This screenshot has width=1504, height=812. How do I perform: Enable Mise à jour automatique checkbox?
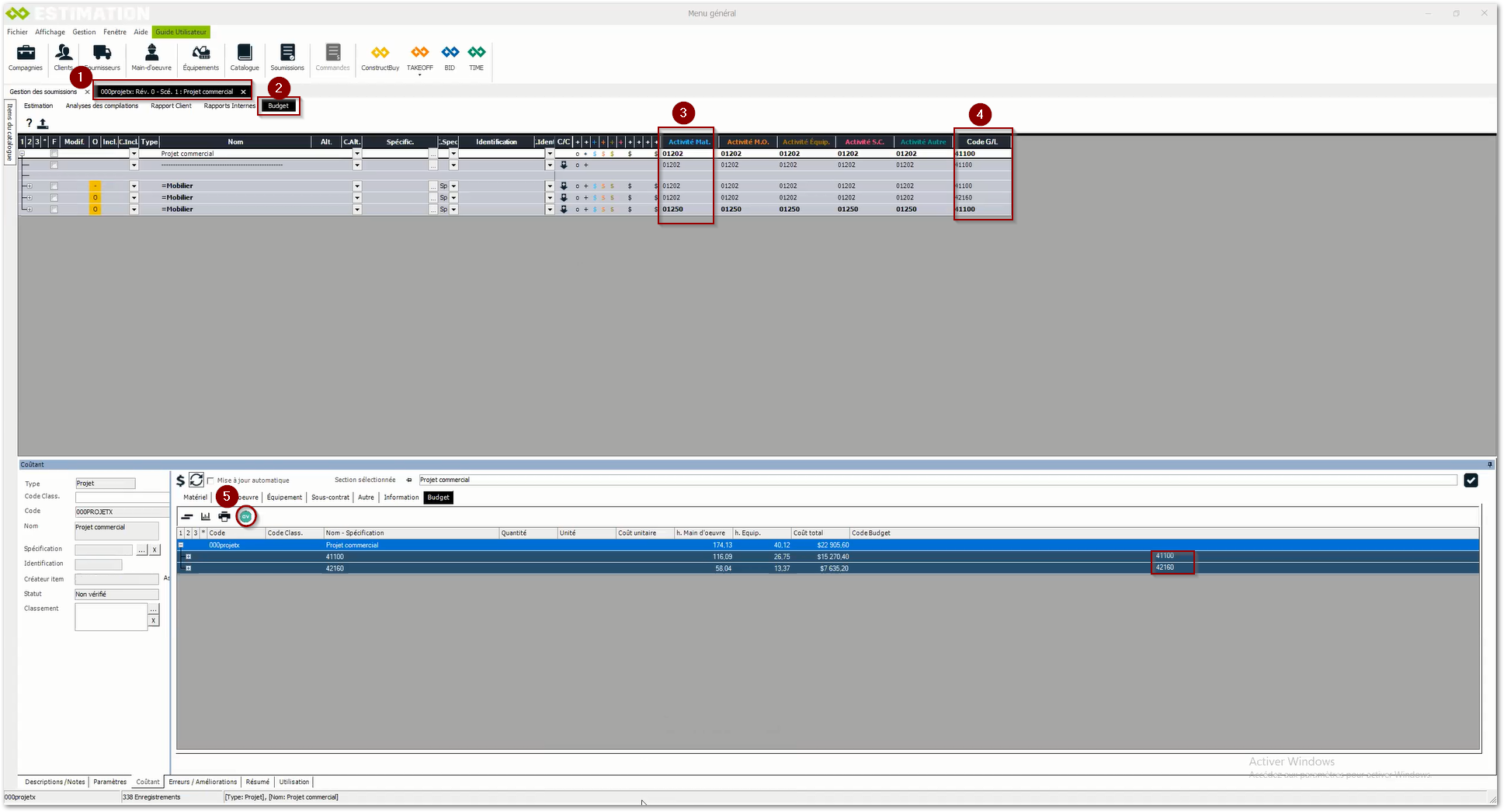click(210, 481)
